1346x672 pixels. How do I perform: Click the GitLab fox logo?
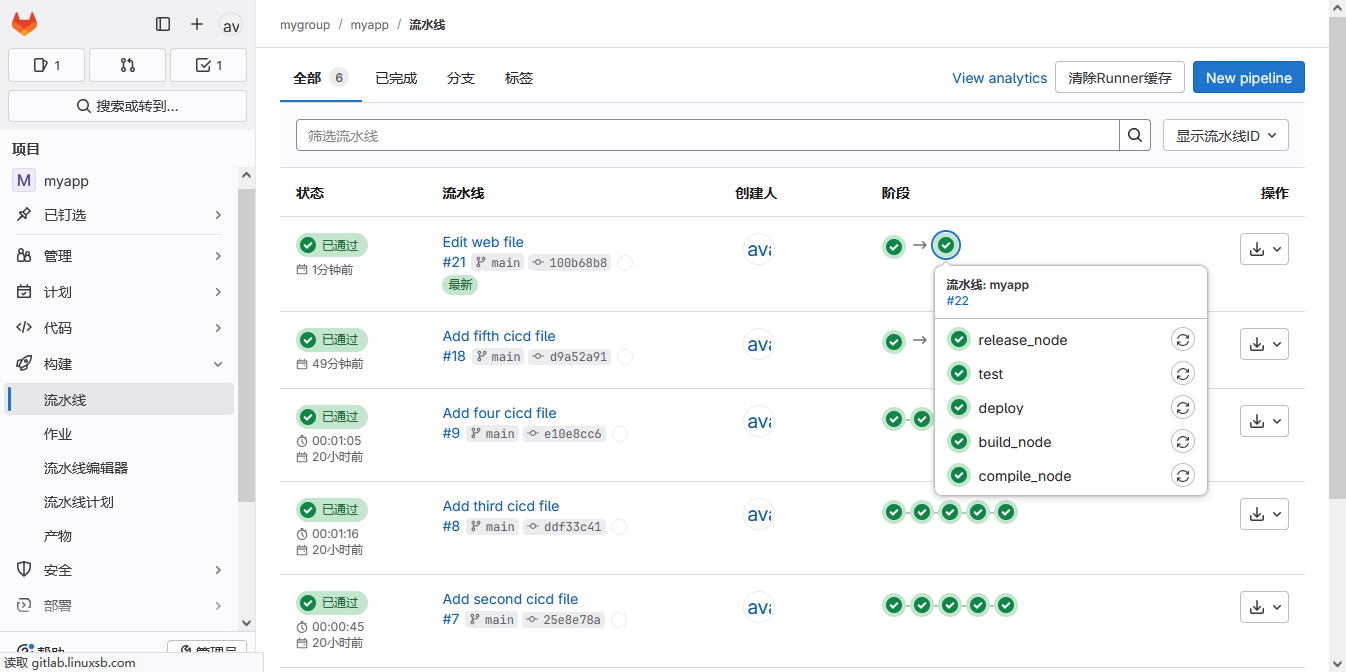(x=25, y=24)
